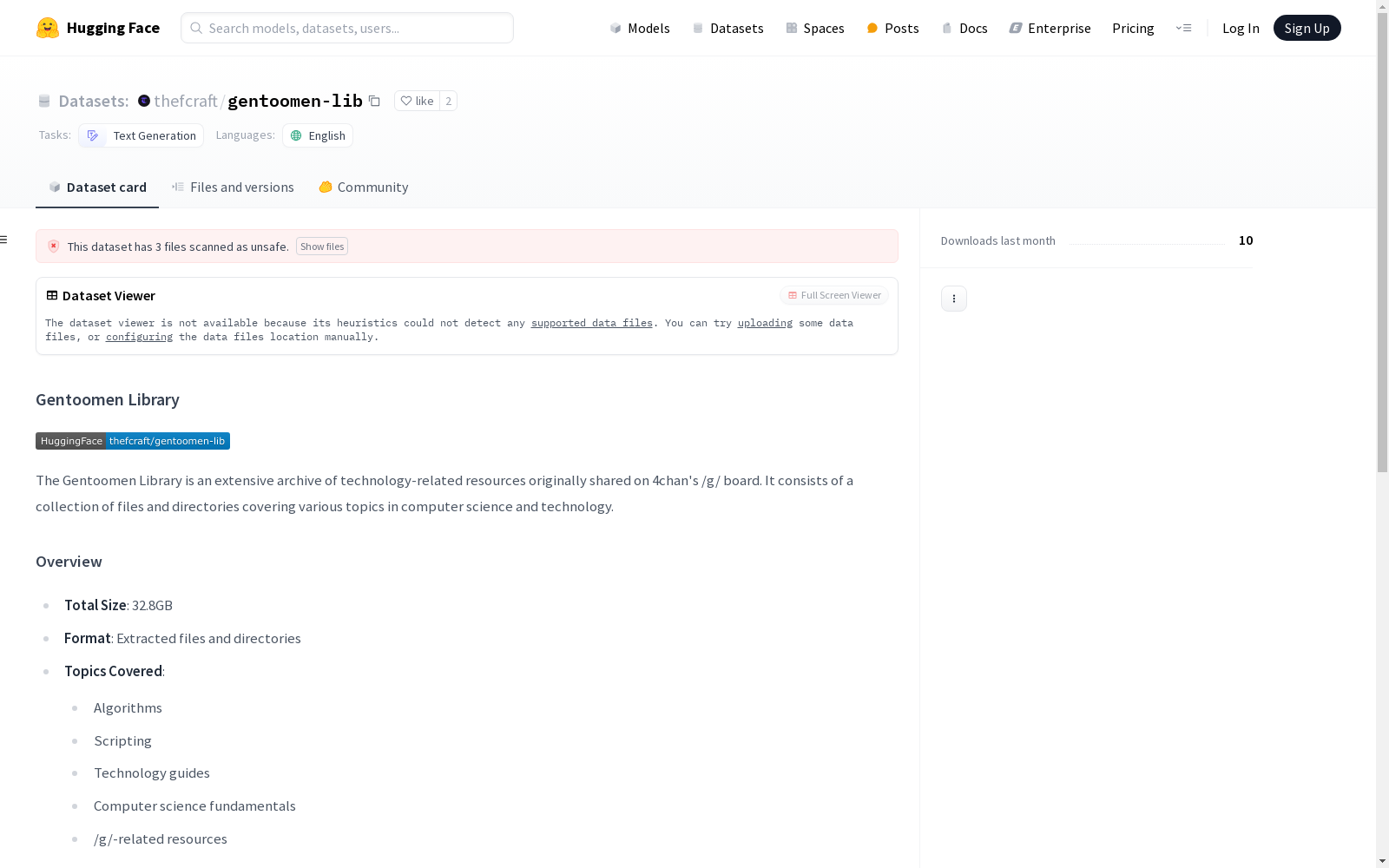This screenshot has width=1389, height=868.
Task: Click the scrollbar down arrow
Action: (1382, 861)
